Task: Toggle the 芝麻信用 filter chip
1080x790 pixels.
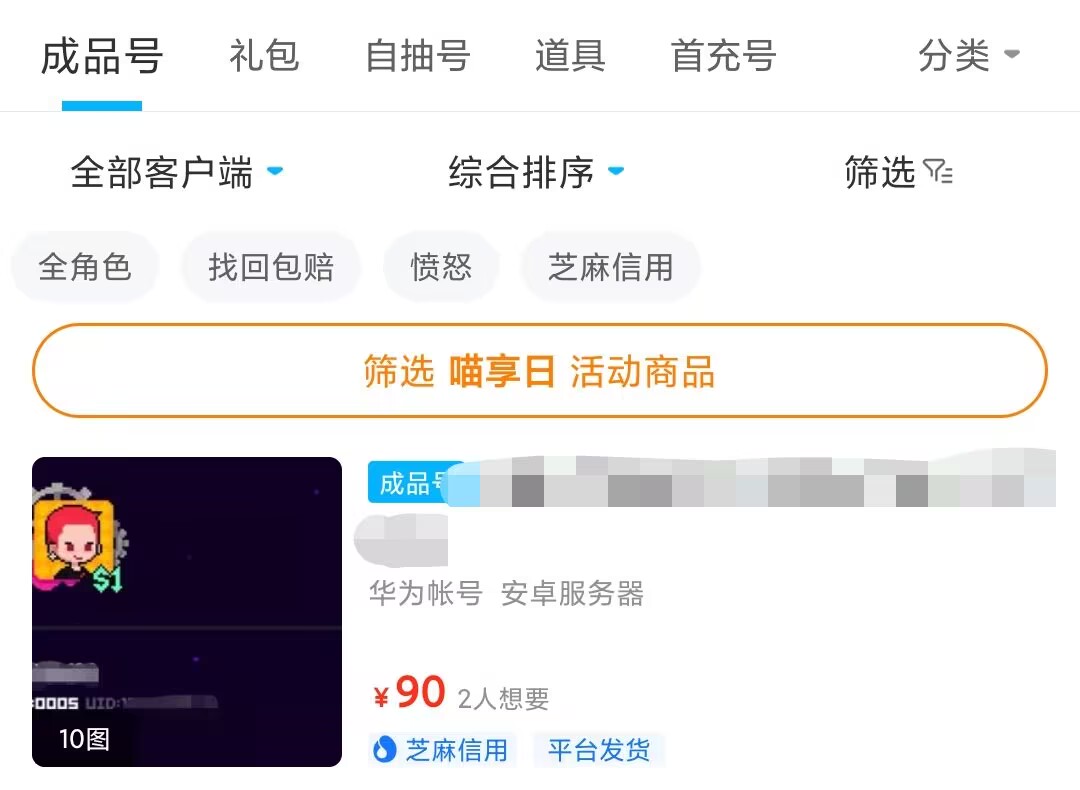Action: pyautogui.click(x=610, y=268)
